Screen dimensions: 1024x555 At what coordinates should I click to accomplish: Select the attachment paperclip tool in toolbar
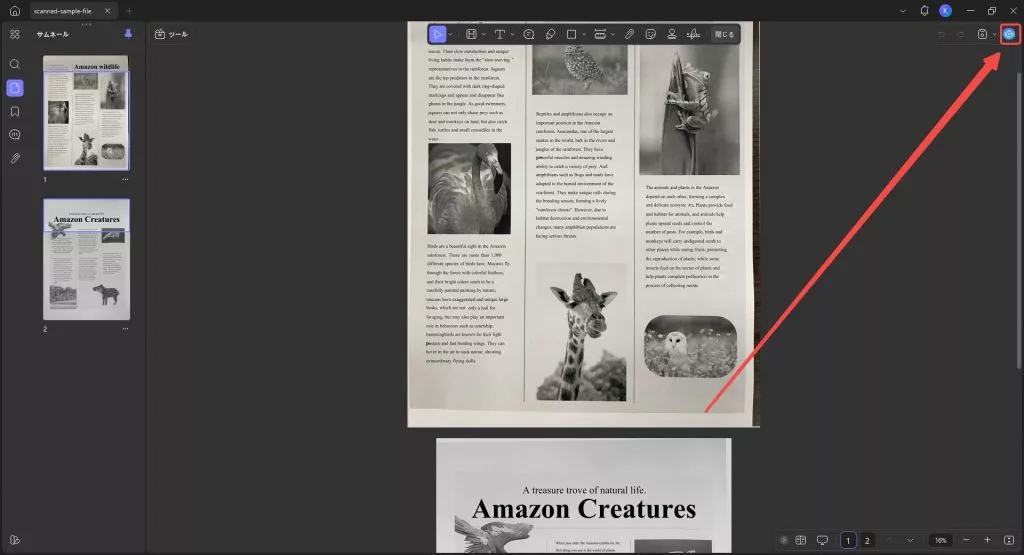(630, 34)
